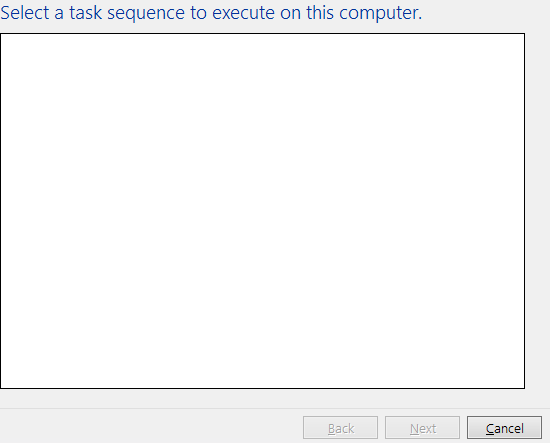
Task: Focus the white task sequence selection box
Action: click(x=262, y=211)
